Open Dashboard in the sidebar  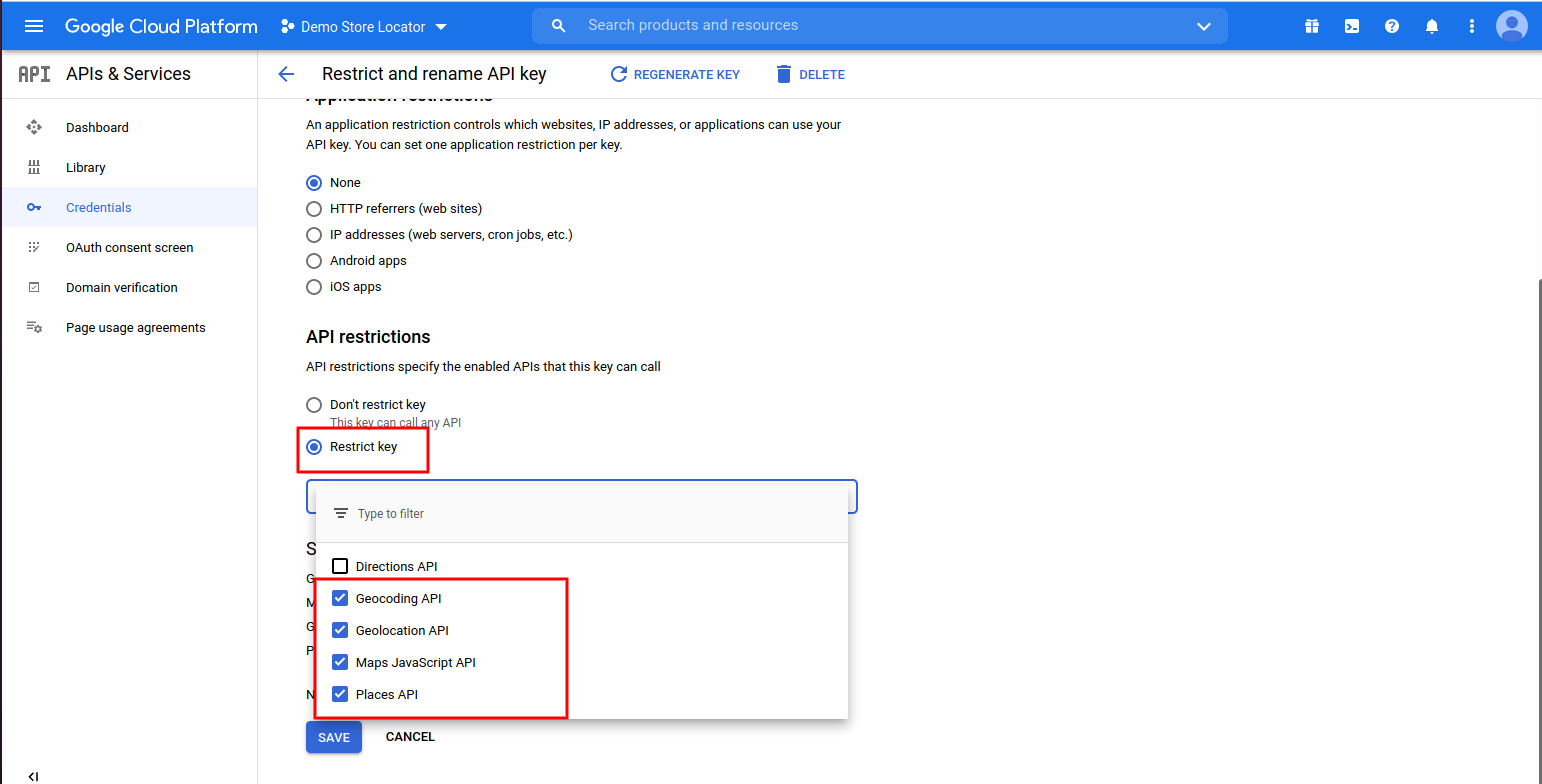click(97, 127)
